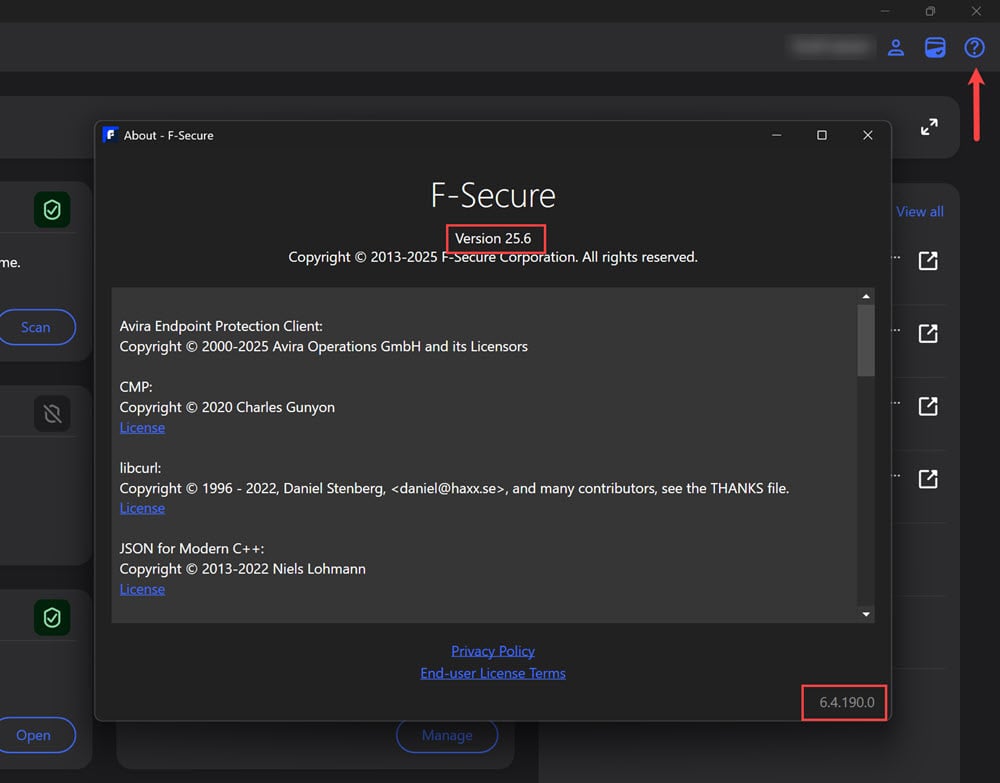Minimize the About - F-Secure dialog
Screen dimensions: 1000x783
[x=776, y=135]
